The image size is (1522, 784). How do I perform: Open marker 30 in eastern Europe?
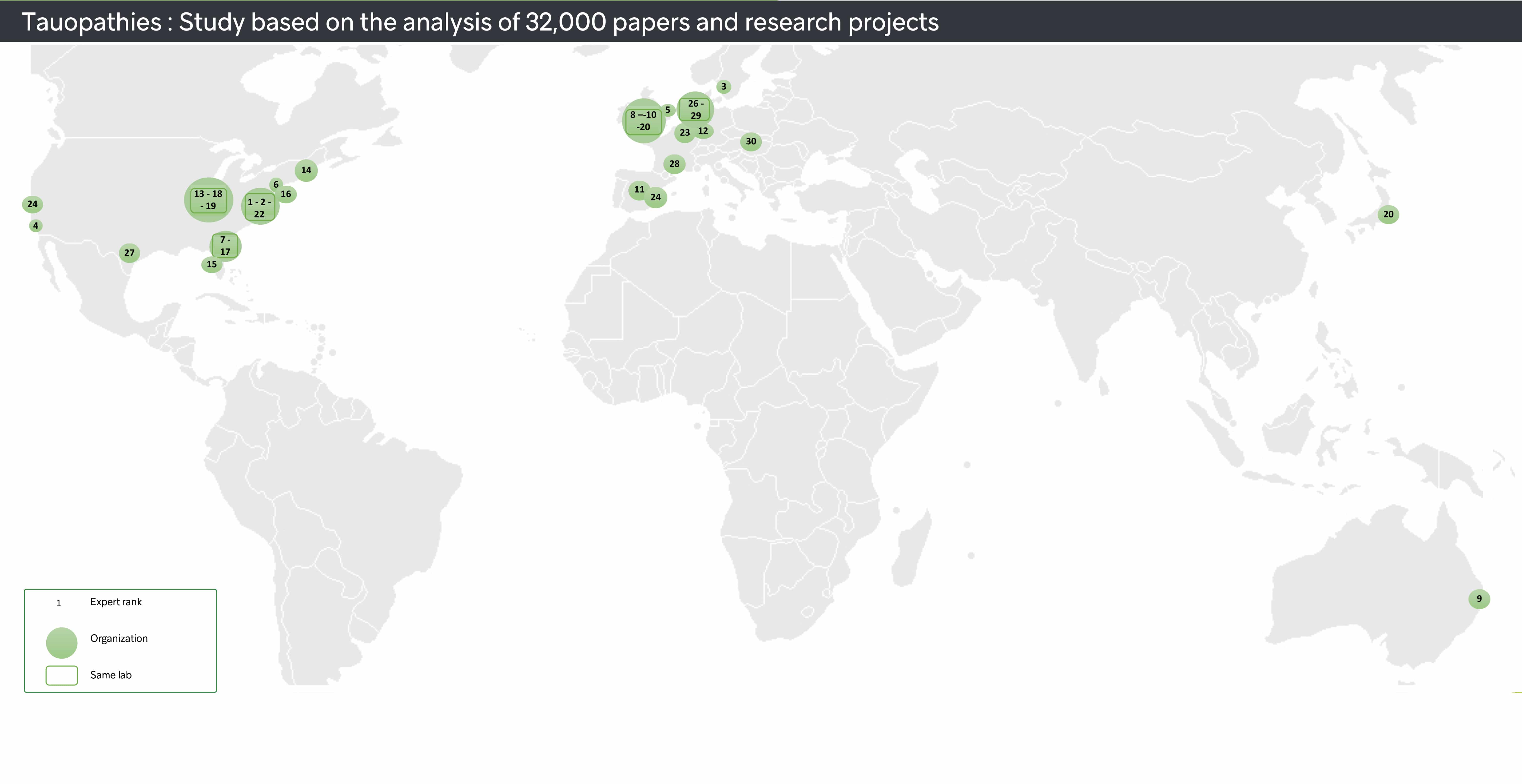tap(750, 141)
